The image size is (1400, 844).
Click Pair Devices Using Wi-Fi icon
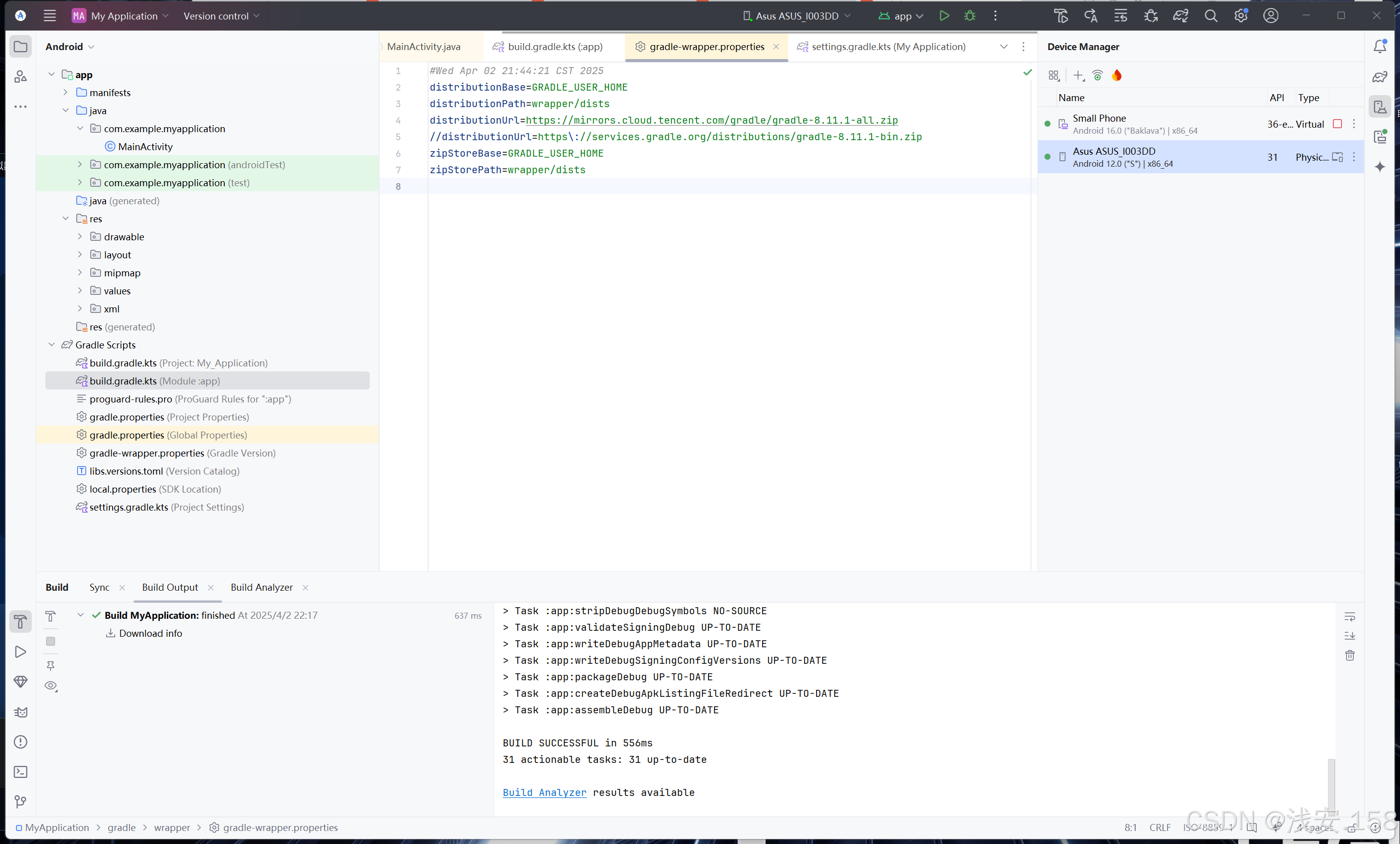tap(1098, 76)
